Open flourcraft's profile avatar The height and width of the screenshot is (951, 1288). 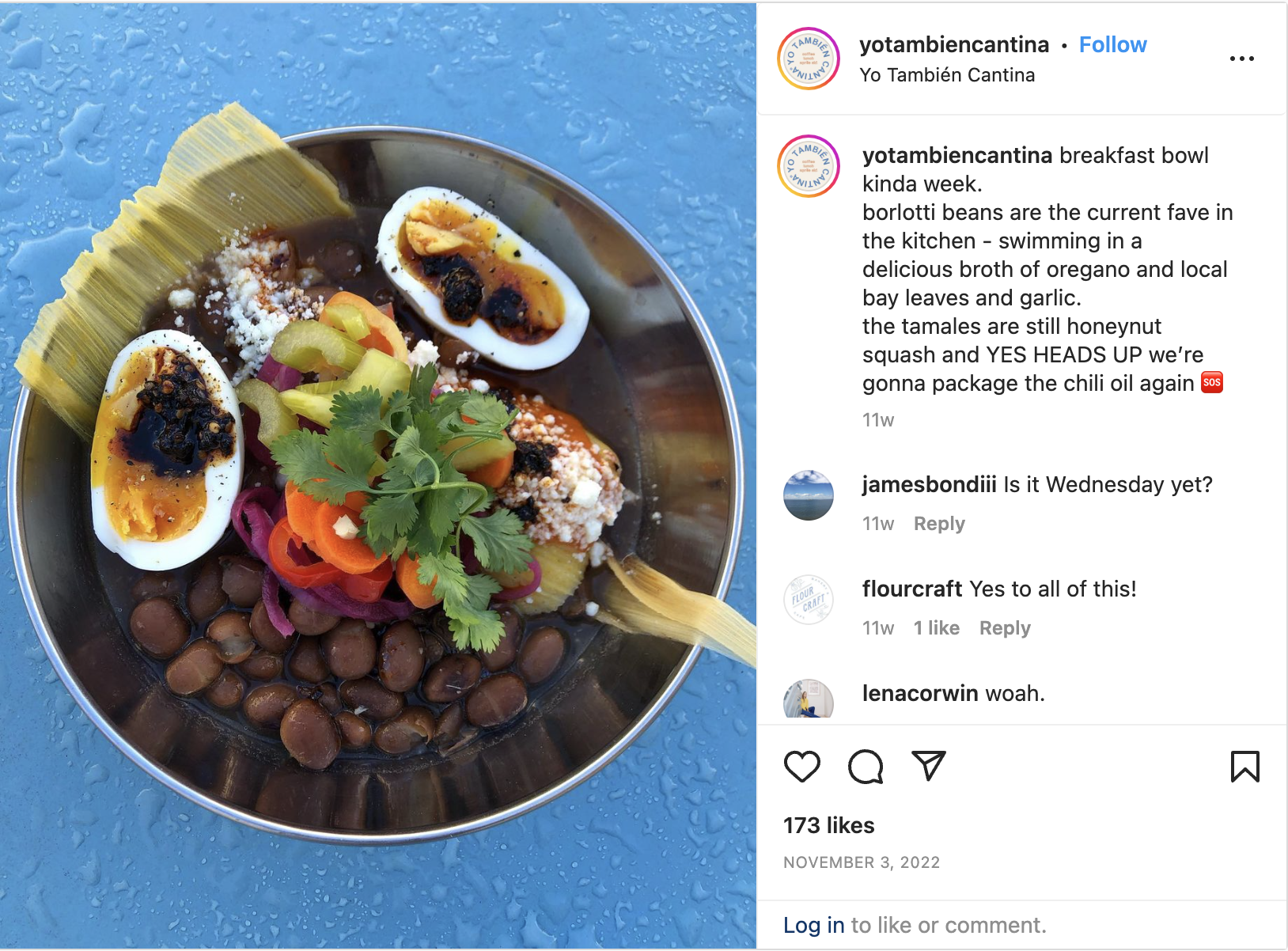pos(809,600)
